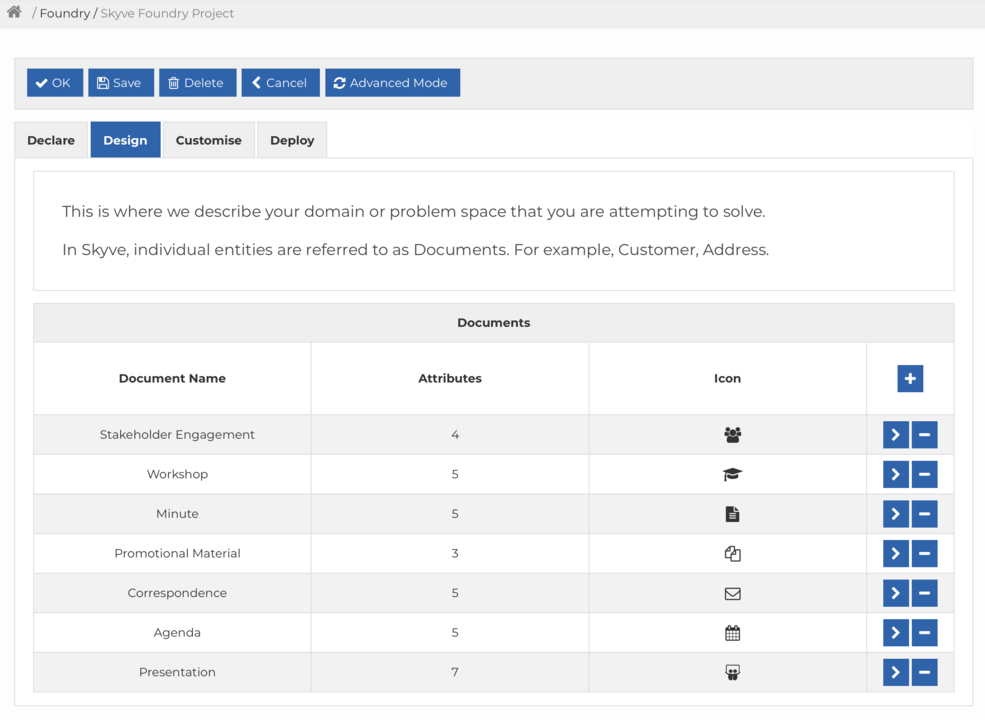Click the Icon column header
Viewport: 985px width, 720px height.
[727, 378]
